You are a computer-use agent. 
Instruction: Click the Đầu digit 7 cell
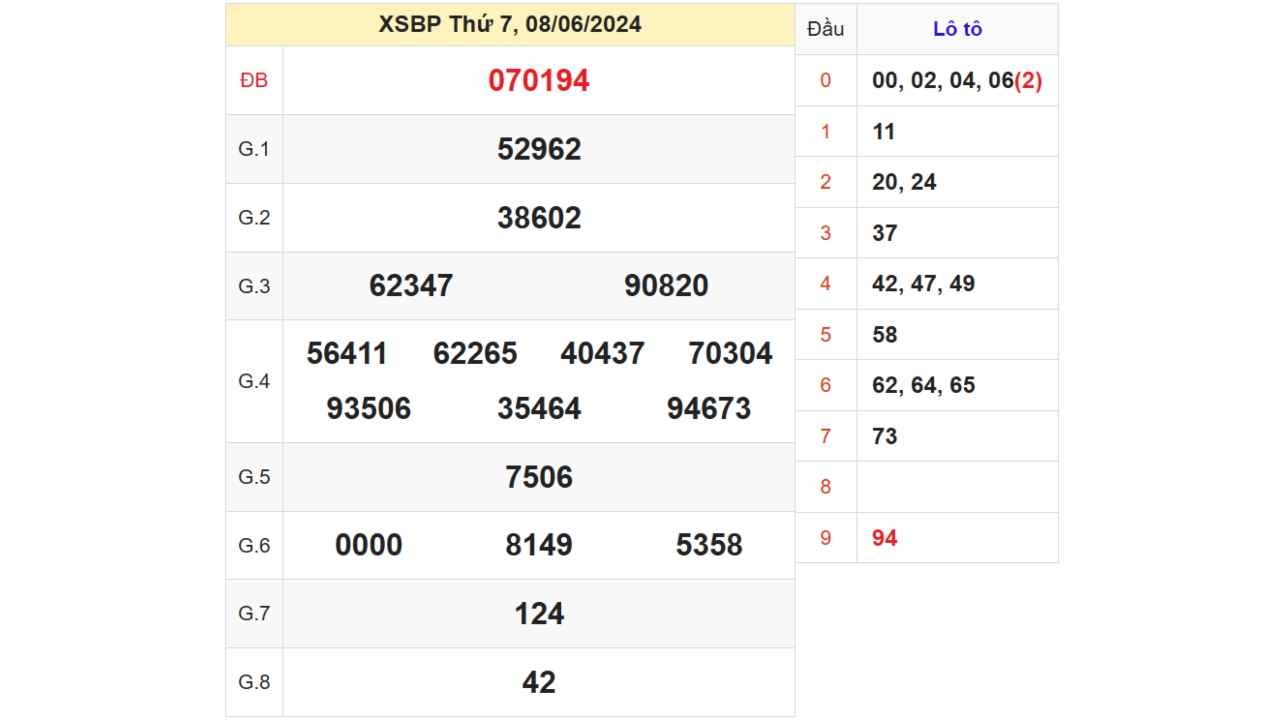[826, 436]
